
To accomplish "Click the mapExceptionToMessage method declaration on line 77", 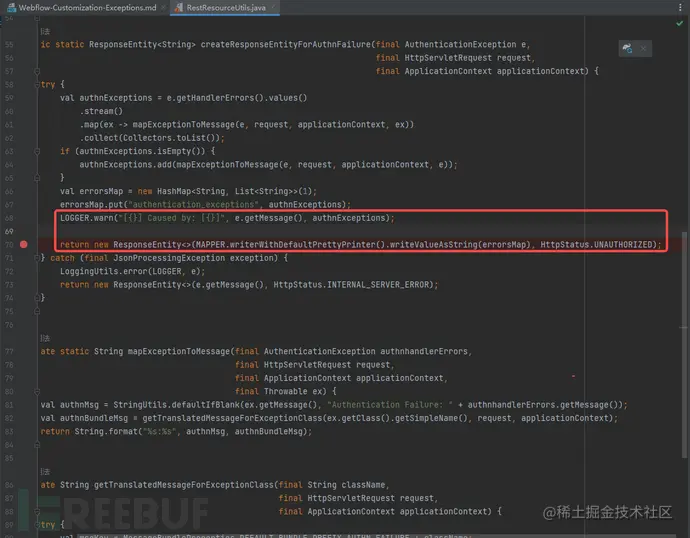I will point(179,351).
